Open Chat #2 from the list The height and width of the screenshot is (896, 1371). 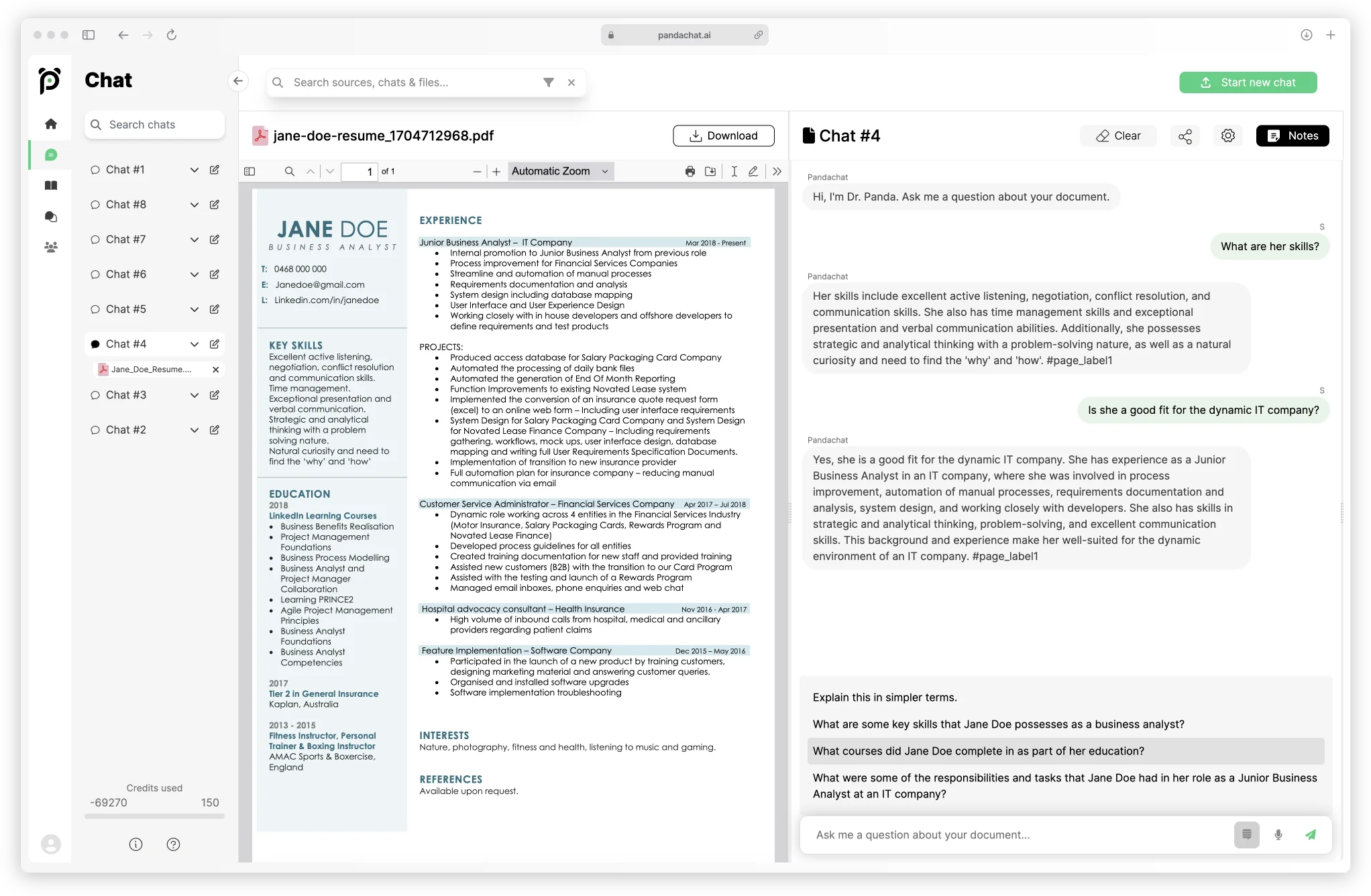point(126,430)
